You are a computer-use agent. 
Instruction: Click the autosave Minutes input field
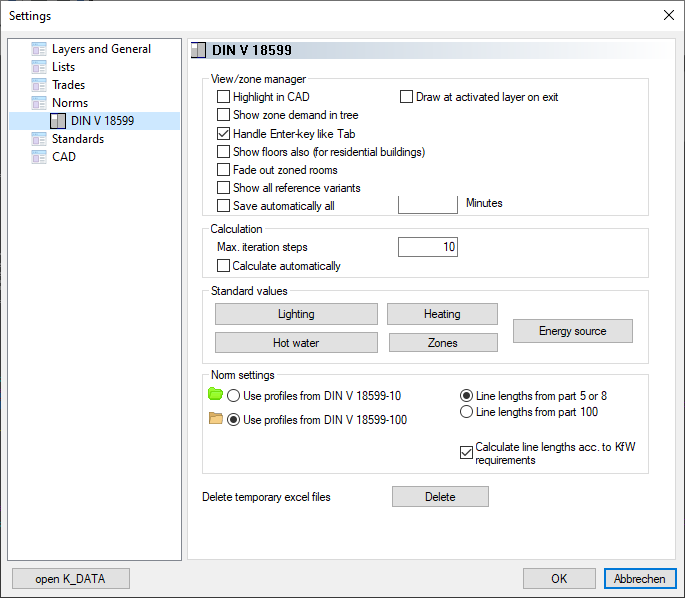pyautogui.click(x=428, y=204)
